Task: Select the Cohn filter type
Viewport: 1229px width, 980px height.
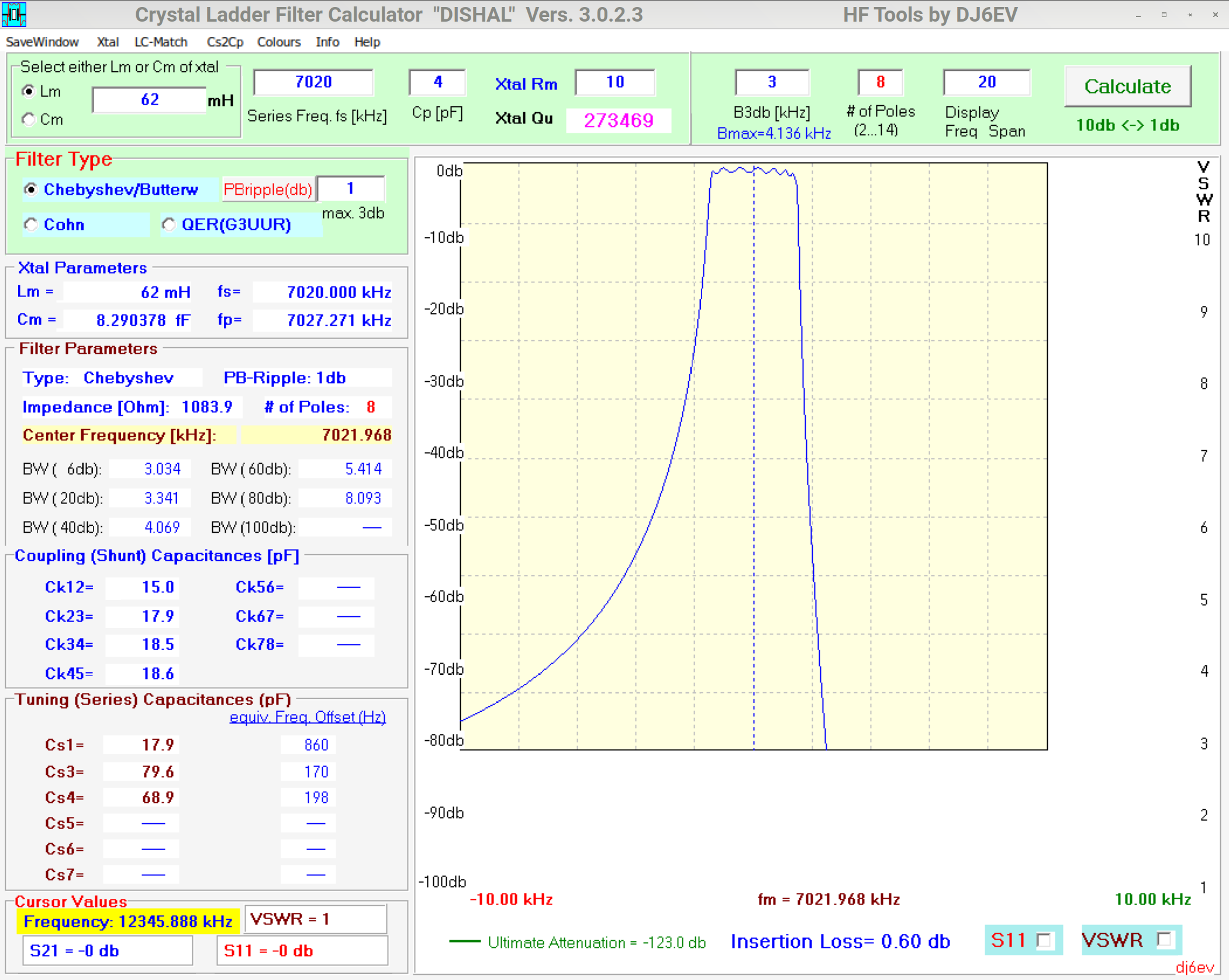Action: pyautogui.click(x=30, y=225)
